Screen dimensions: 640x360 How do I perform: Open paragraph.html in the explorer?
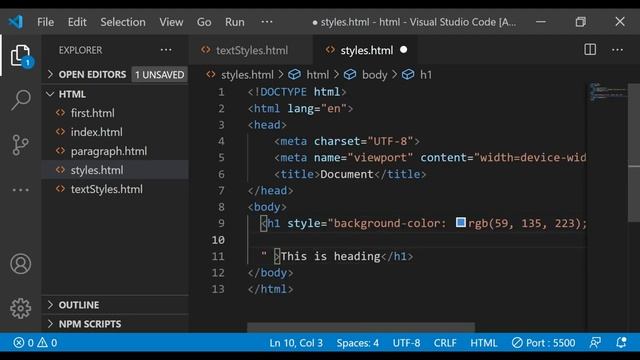(x=115, y=151)
